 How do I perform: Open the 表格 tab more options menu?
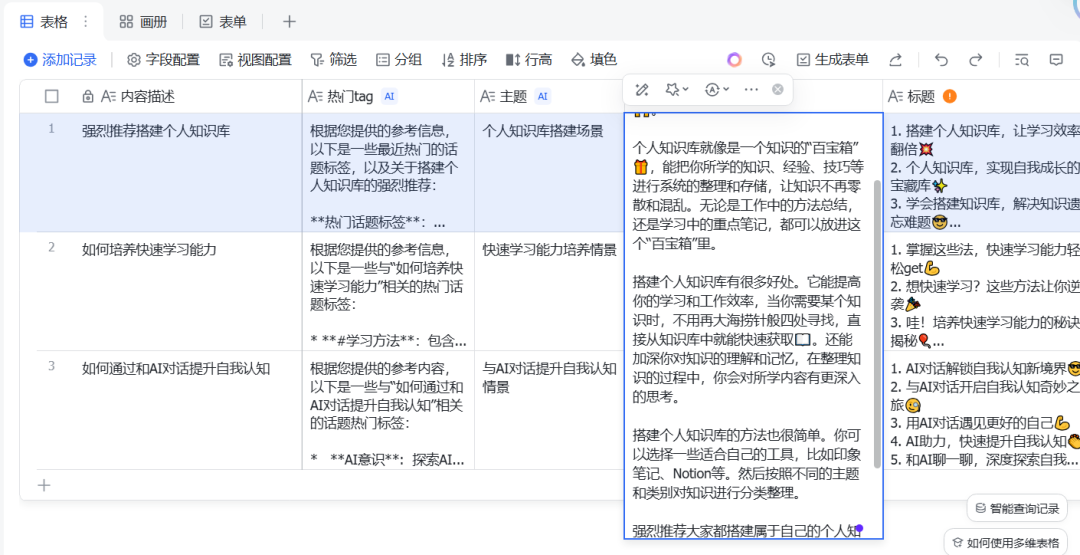pos(85,22)
